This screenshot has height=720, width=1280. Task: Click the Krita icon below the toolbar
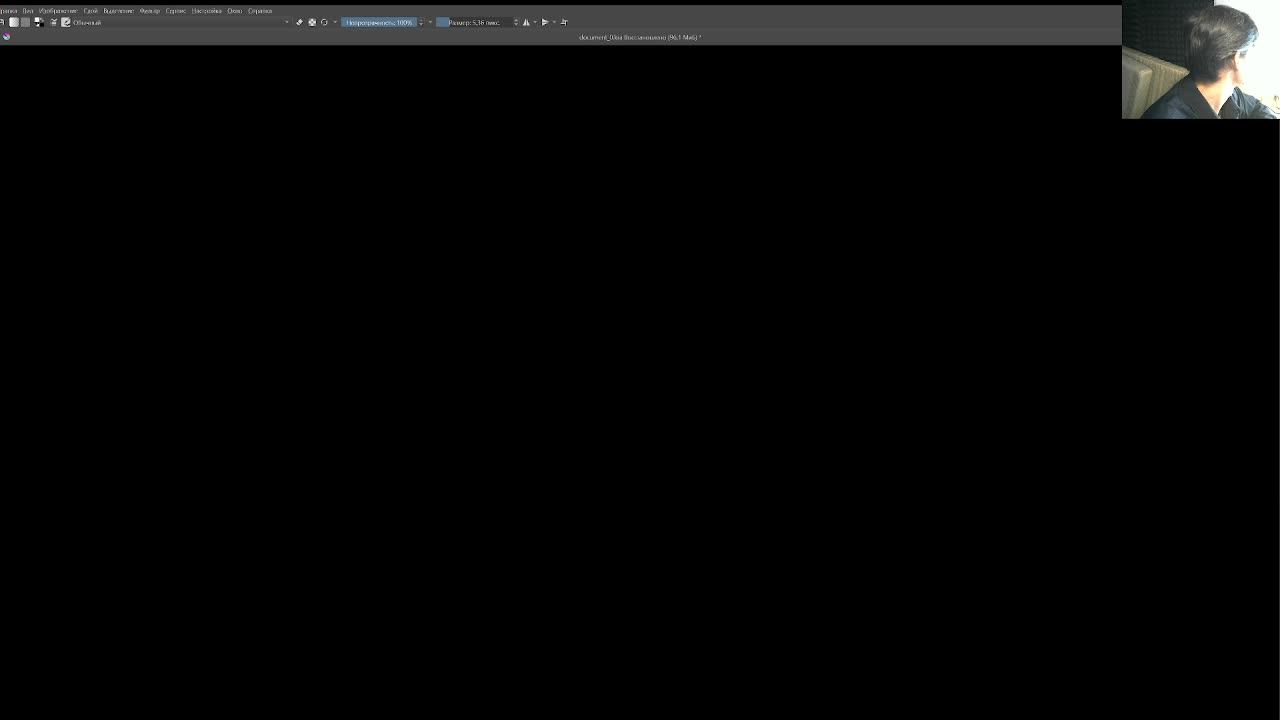pyautogui.click(x=7, y=37)
